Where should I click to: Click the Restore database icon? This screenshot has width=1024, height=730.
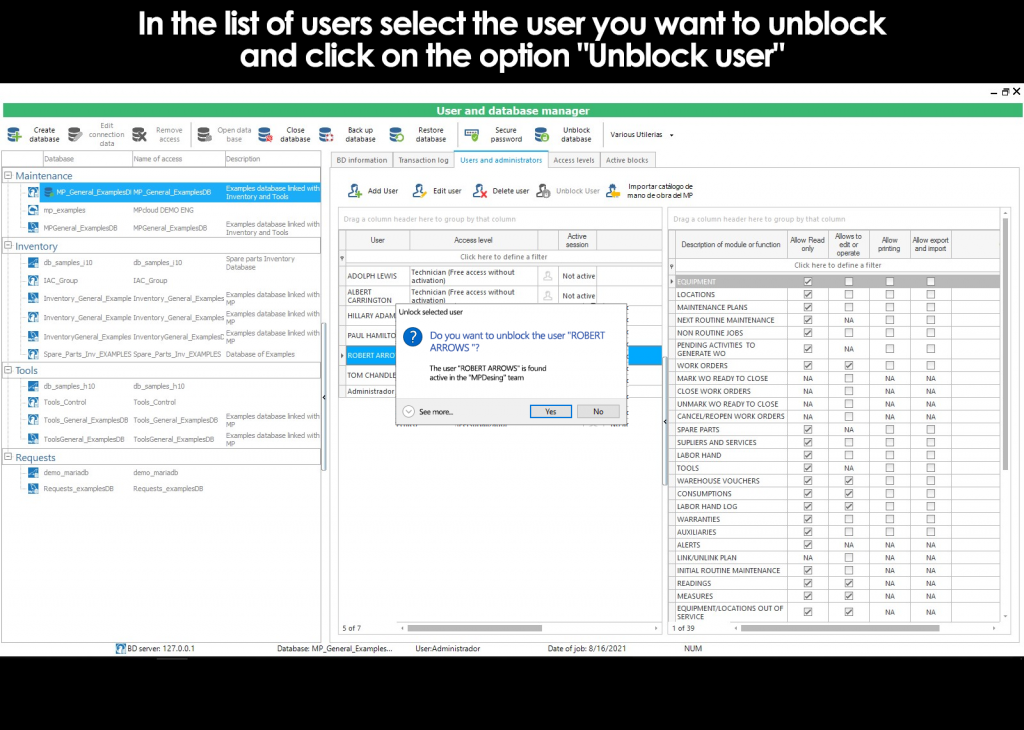click(x=396, y=135)
